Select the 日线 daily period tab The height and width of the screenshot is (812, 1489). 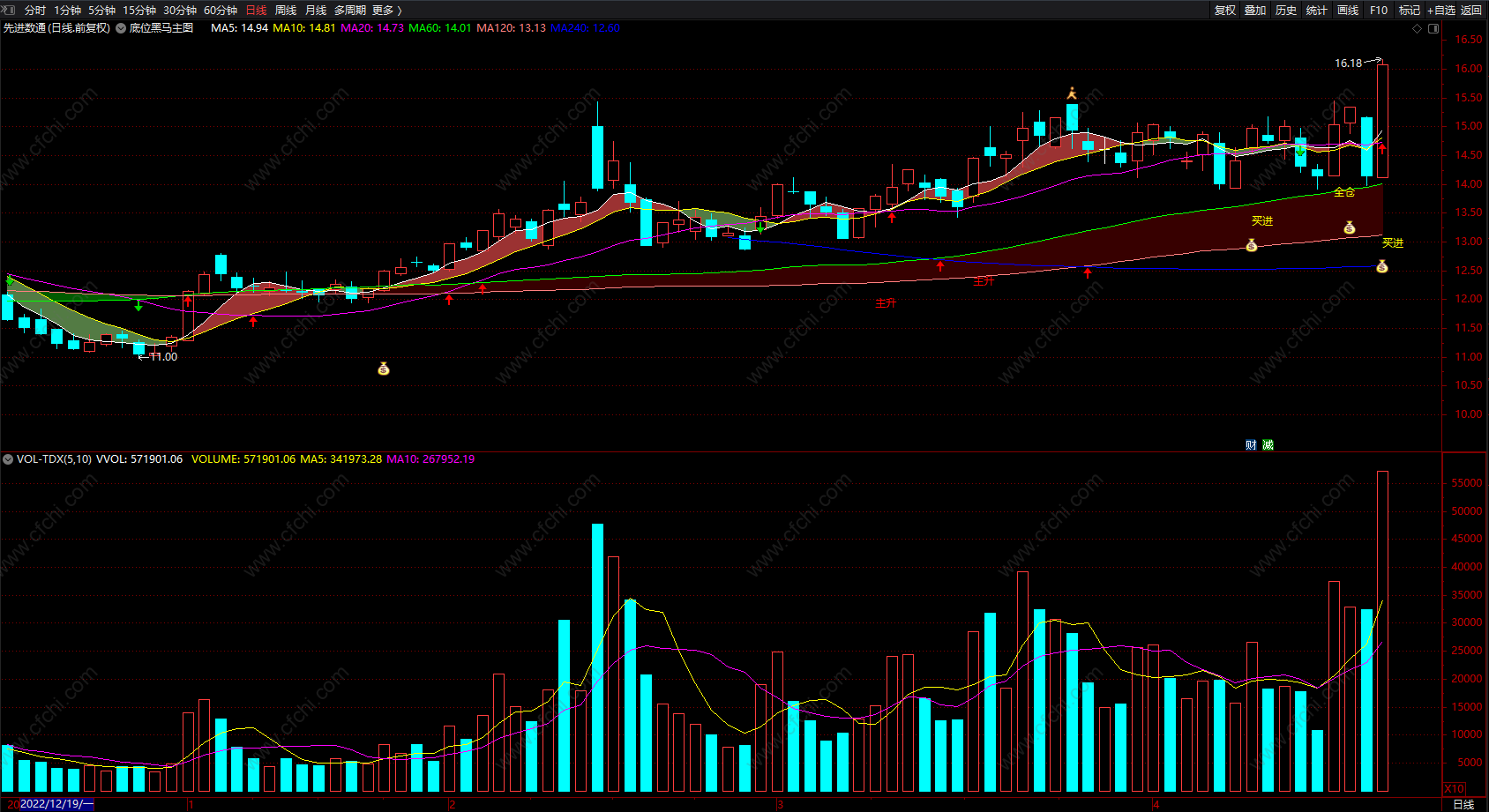pyautogui.click(x=256, y=11)
